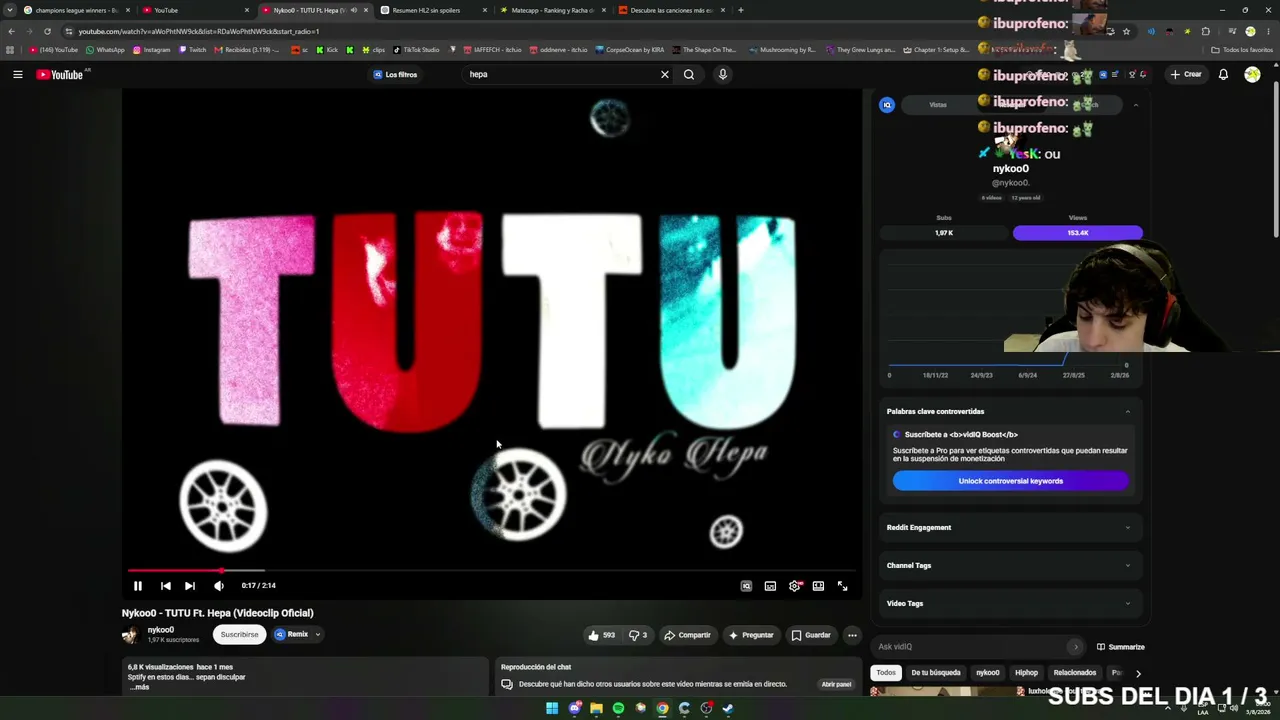Skip to the next video
This screenshot has height=720, width=1280.
(190, 586)
